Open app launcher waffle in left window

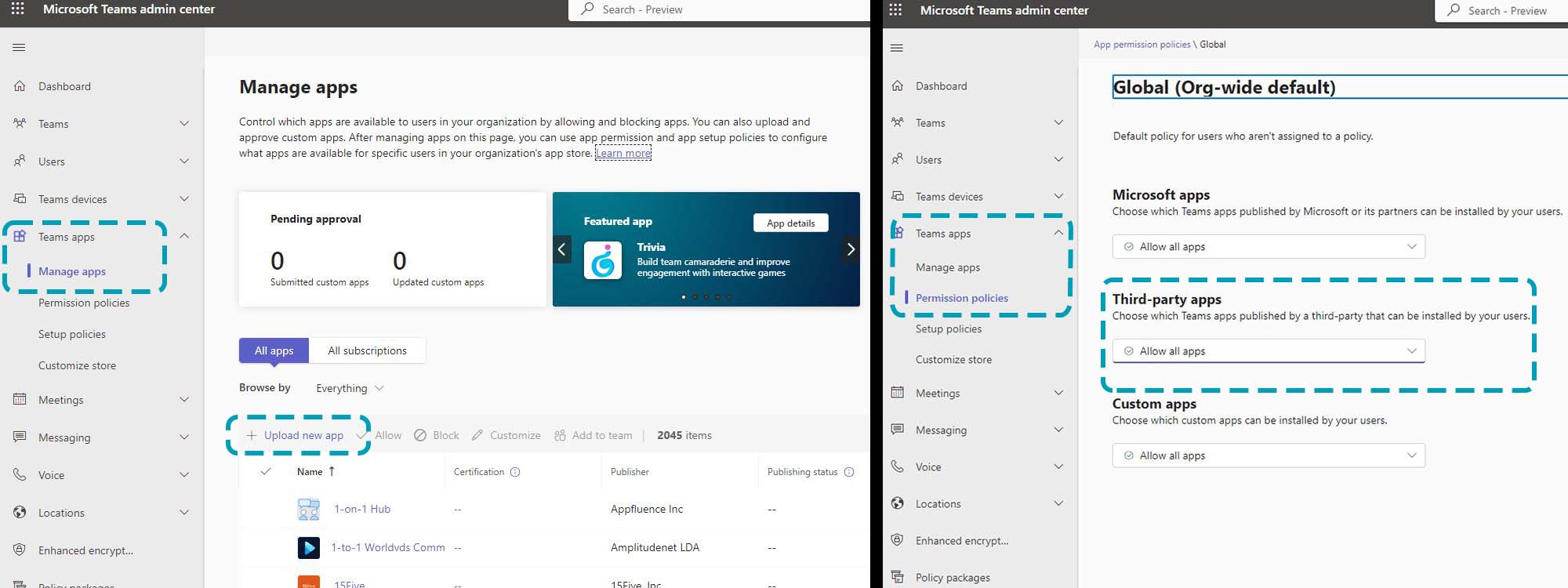[x=17, y=9]
